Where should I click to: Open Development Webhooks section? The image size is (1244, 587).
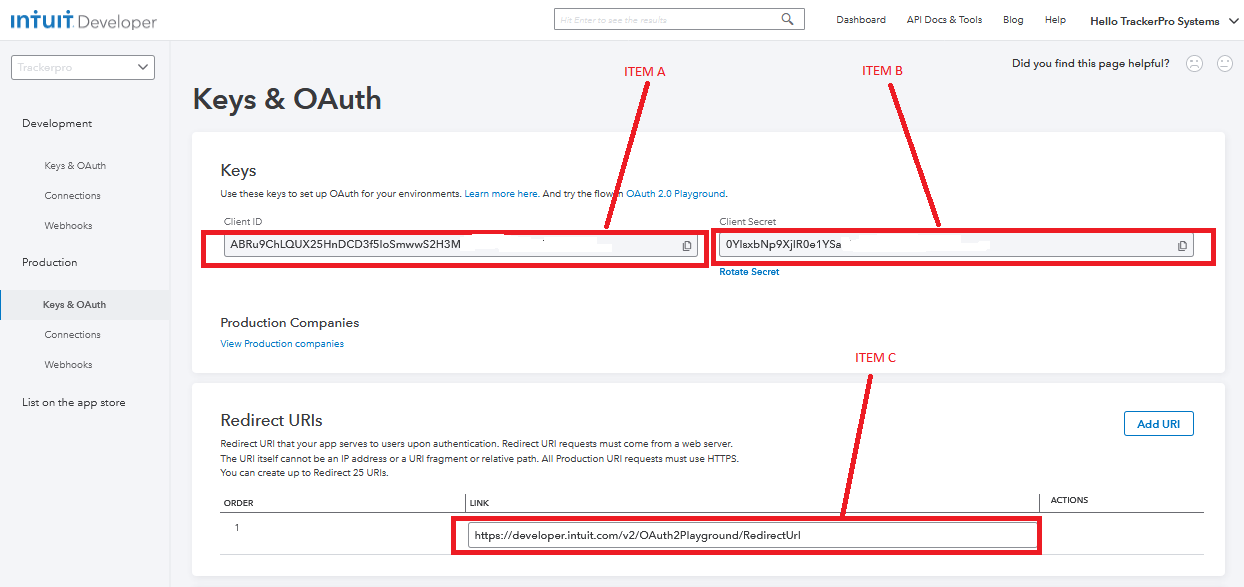coord(68,226)
